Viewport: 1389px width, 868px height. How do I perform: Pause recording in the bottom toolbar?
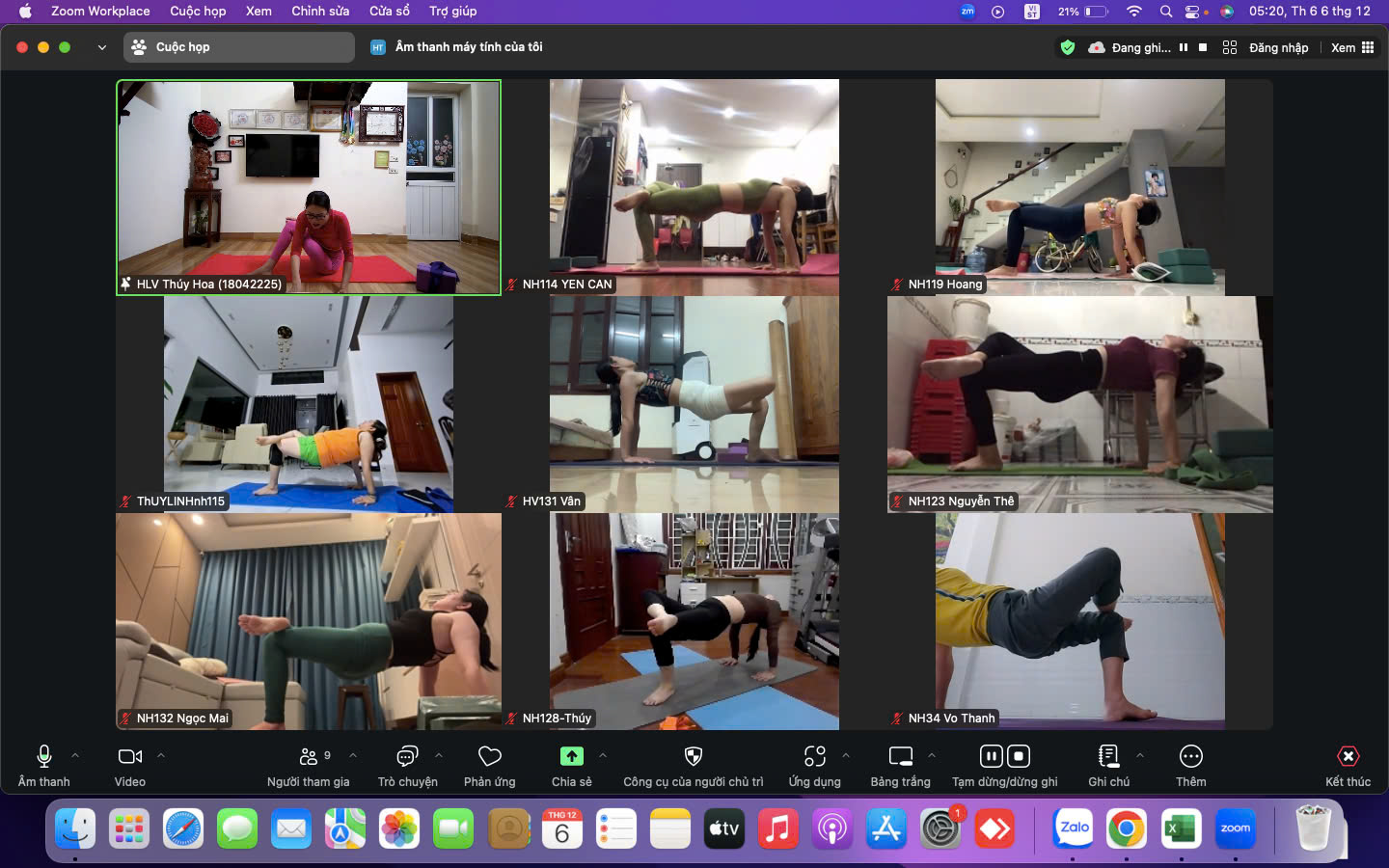coord(991,756)
